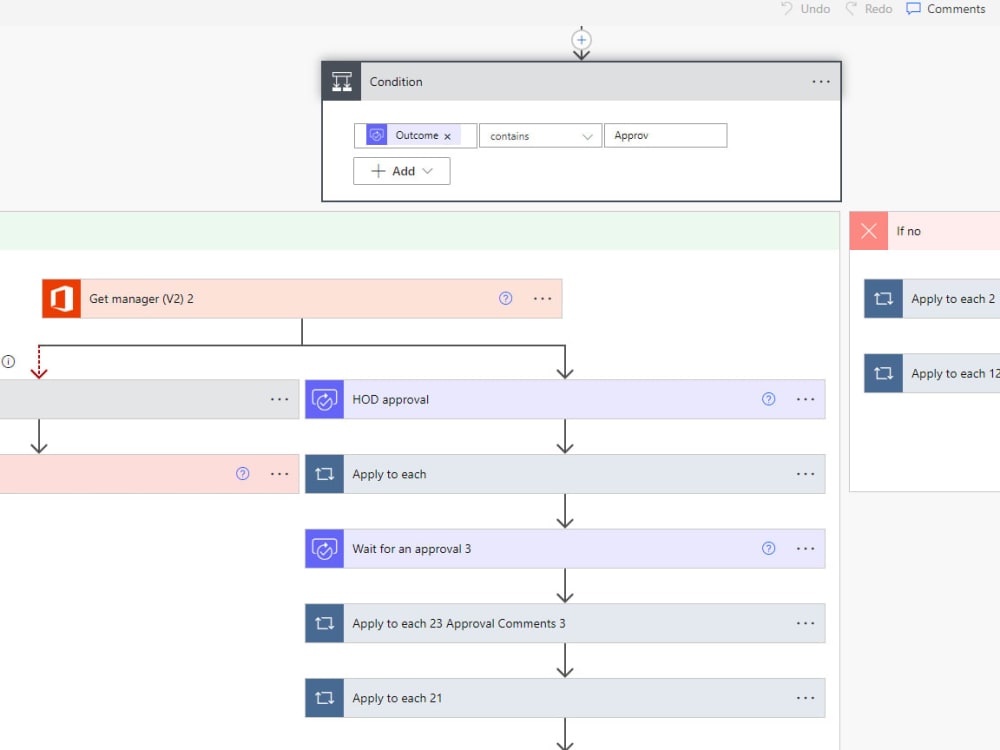Click the red X icon on the If no branch
1000x750 pixels.
(868, 230)
